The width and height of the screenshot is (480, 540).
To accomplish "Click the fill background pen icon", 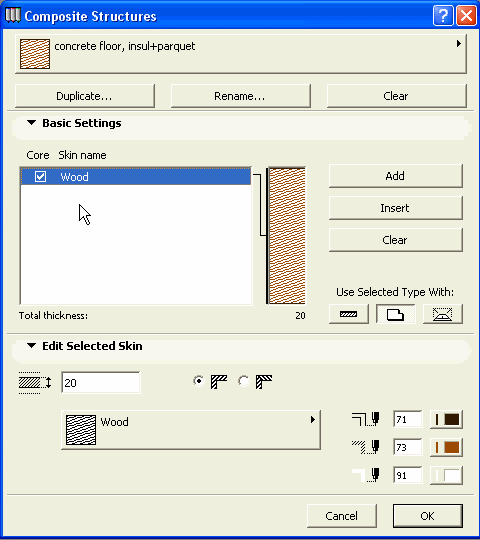I will pyautogui.click(x=366, y=475).
